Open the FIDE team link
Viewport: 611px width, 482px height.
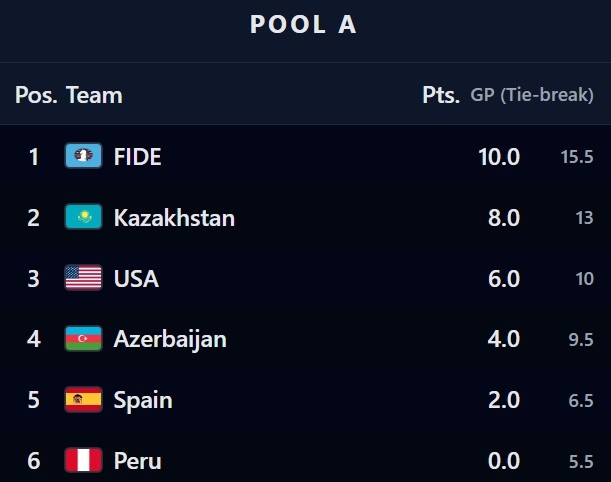(x=138, y=156)
